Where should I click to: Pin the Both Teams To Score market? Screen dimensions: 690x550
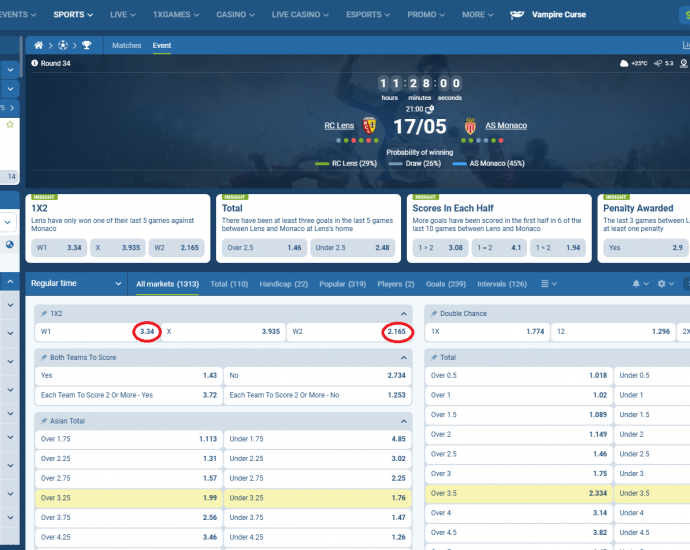(44, 358)
